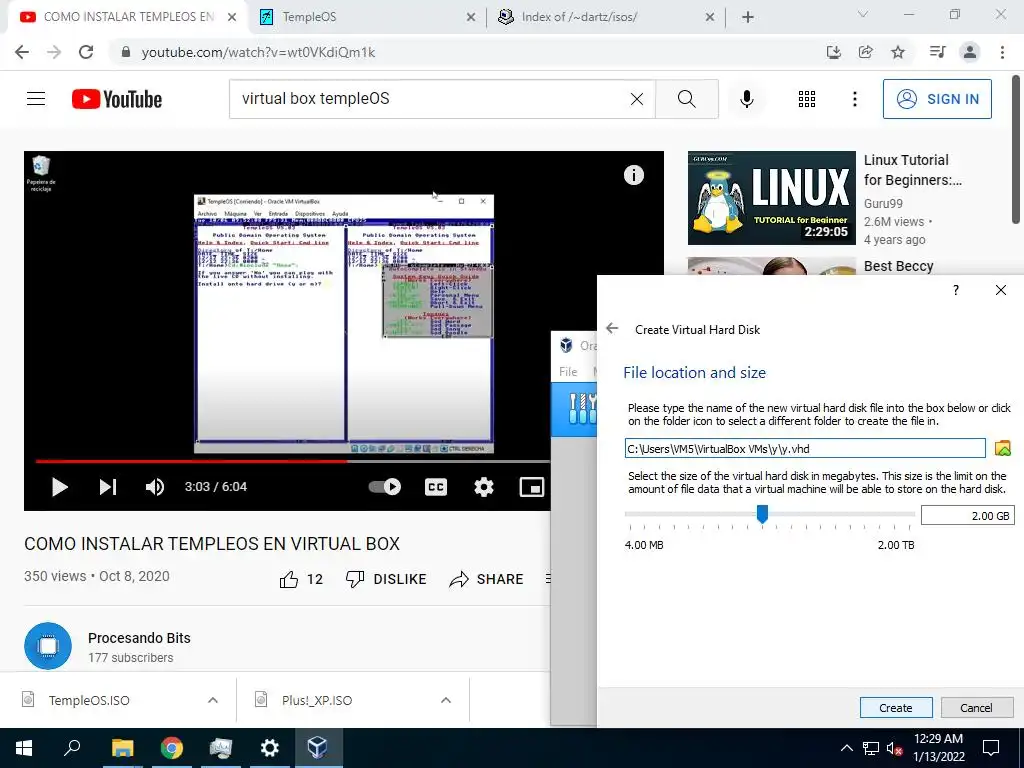Select the COMO INSTALAR TEMPLEOS tab
1024x768 pixels.
pos(128,17)
